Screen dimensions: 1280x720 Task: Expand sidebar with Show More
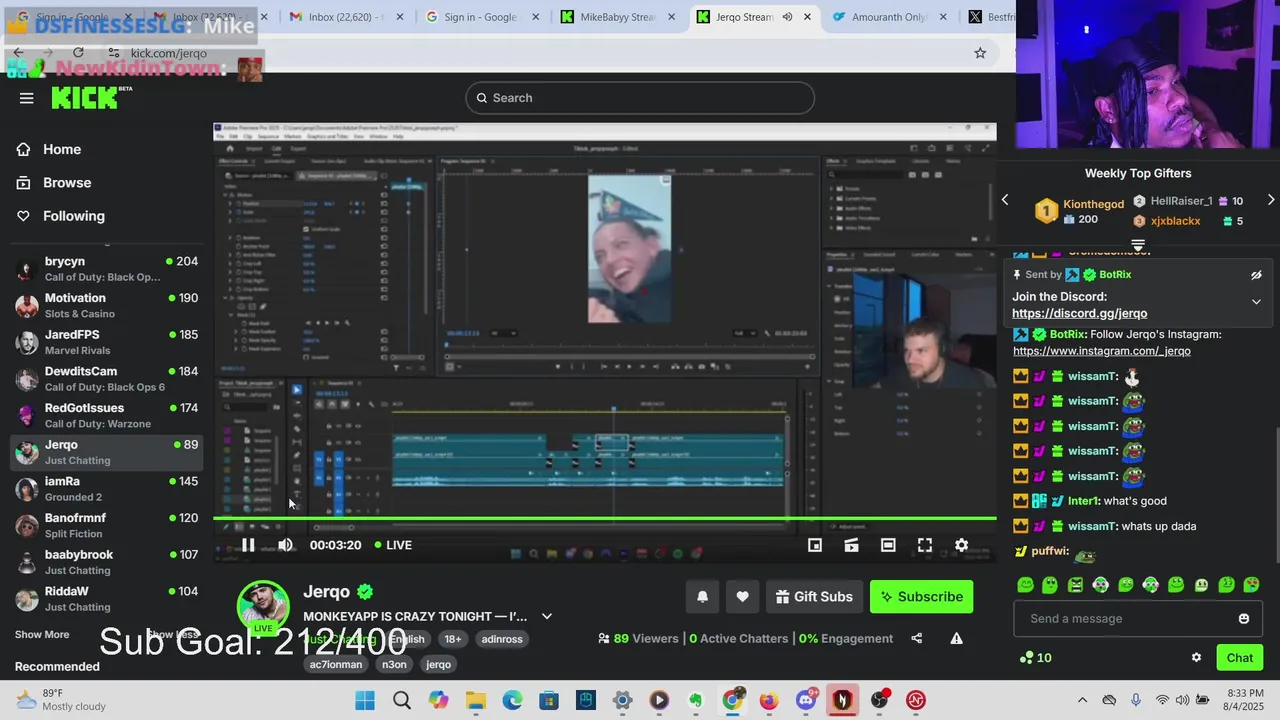42,635
